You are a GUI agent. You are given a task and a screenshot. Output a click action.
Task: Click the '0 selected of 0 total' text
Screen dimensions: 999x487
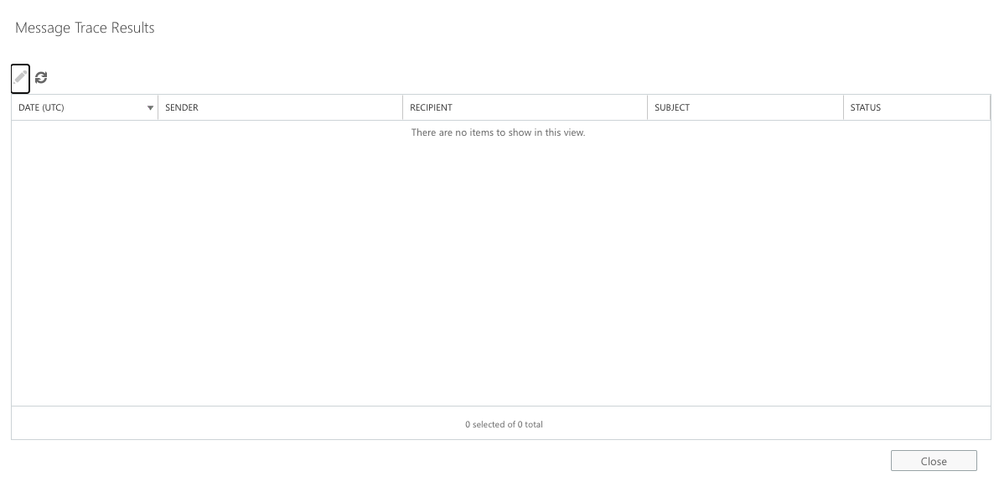[x=504, y=424]
